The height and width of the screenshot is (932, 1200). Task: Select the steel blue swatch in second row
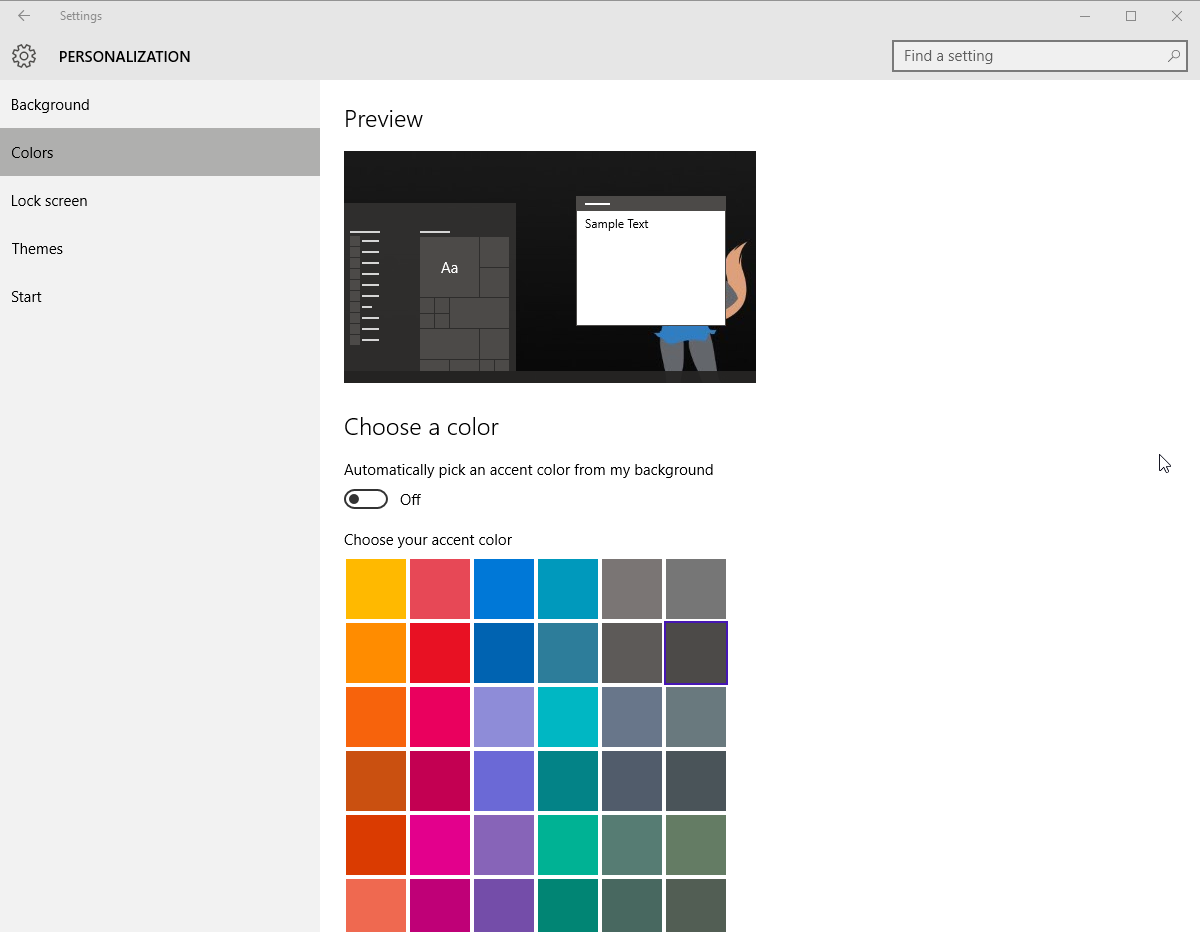pyautogui.click(x=568, y=653)
